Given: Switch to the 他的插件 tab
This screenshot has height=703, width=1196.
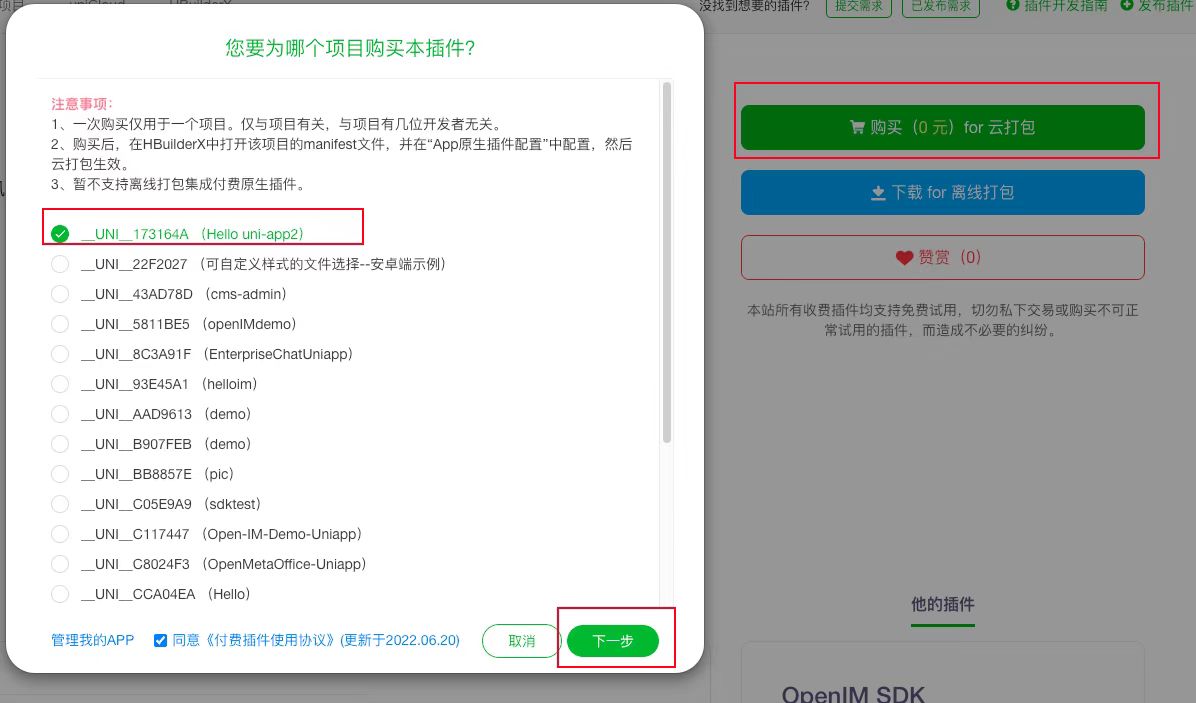Looking at the screenshot, I should click(x=943, y=605).
